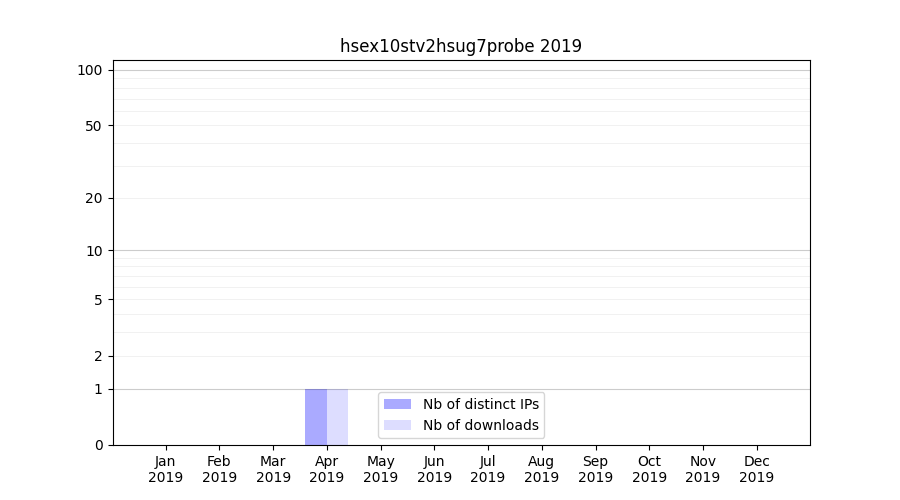The height and width of the screenshot is (500, 900).
Task: Select the 'Nb of distinct IPs' legend text
Action: click(480, 404)
